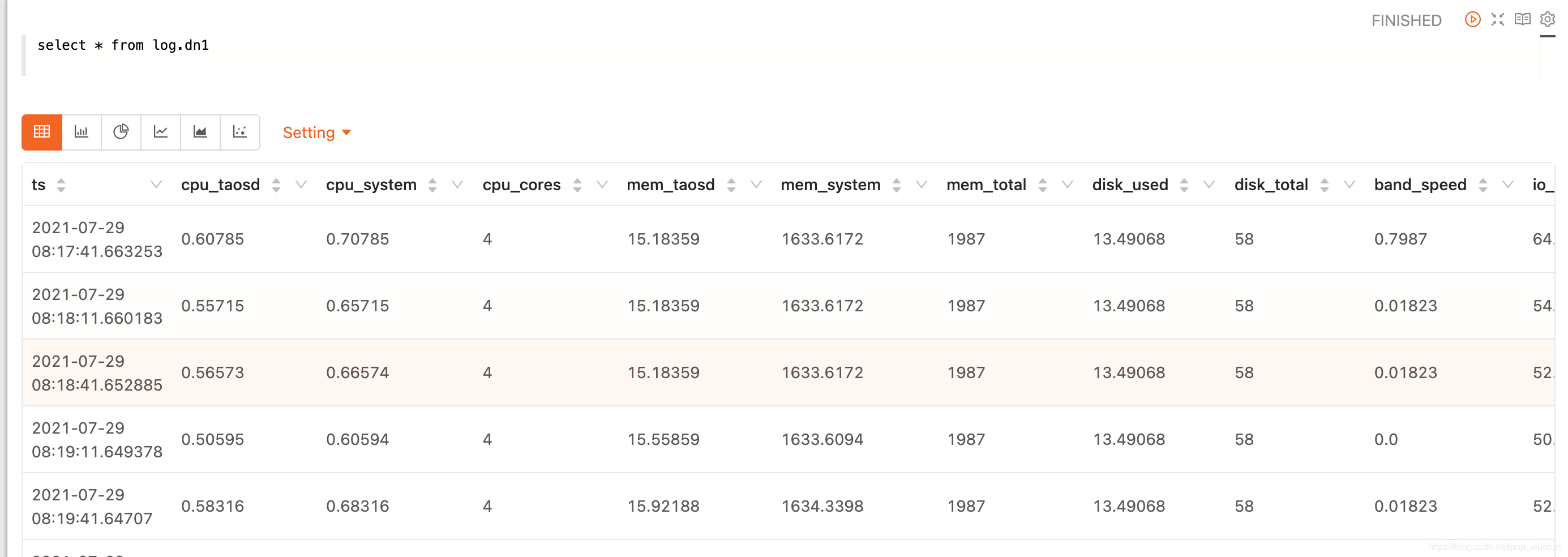
Task: Sort by the mem_taosd column
Action: click(x=732, y=185)
